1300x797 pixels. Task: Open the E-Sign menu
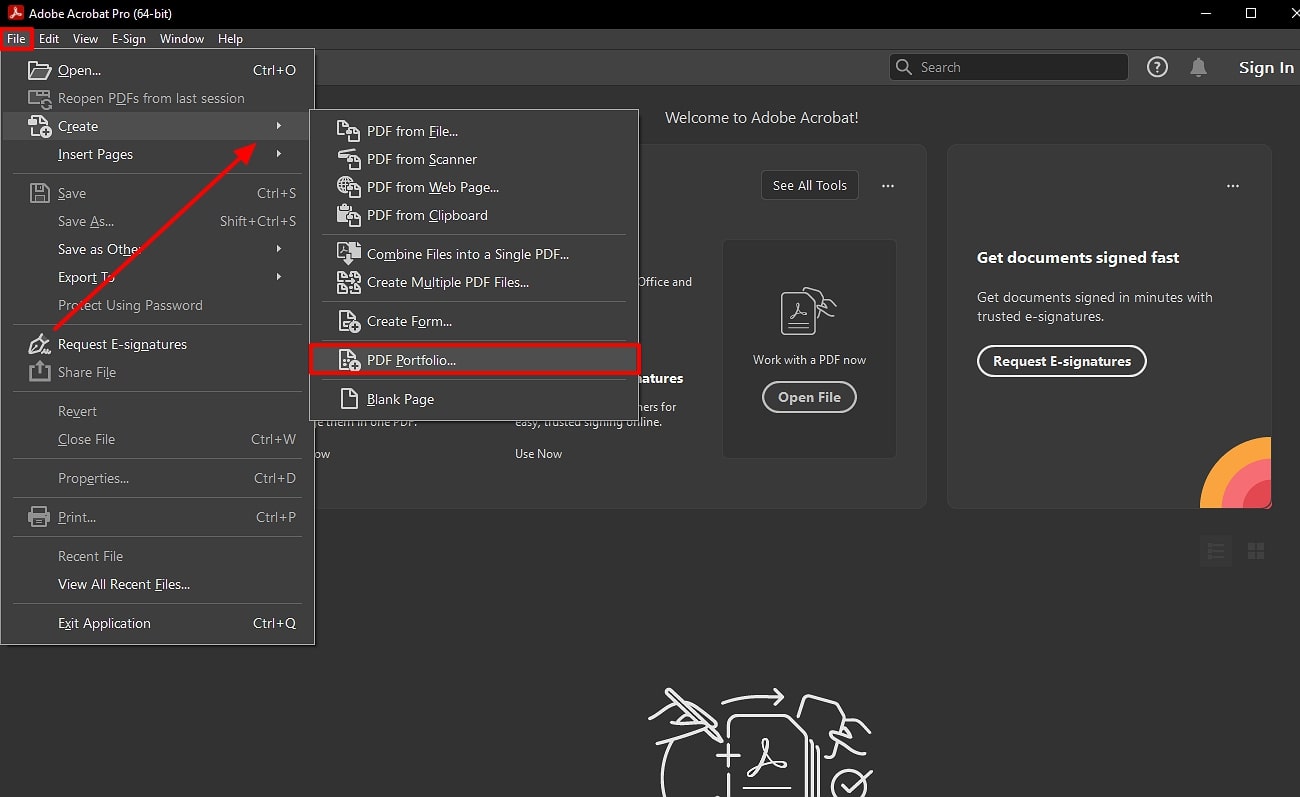129,39
